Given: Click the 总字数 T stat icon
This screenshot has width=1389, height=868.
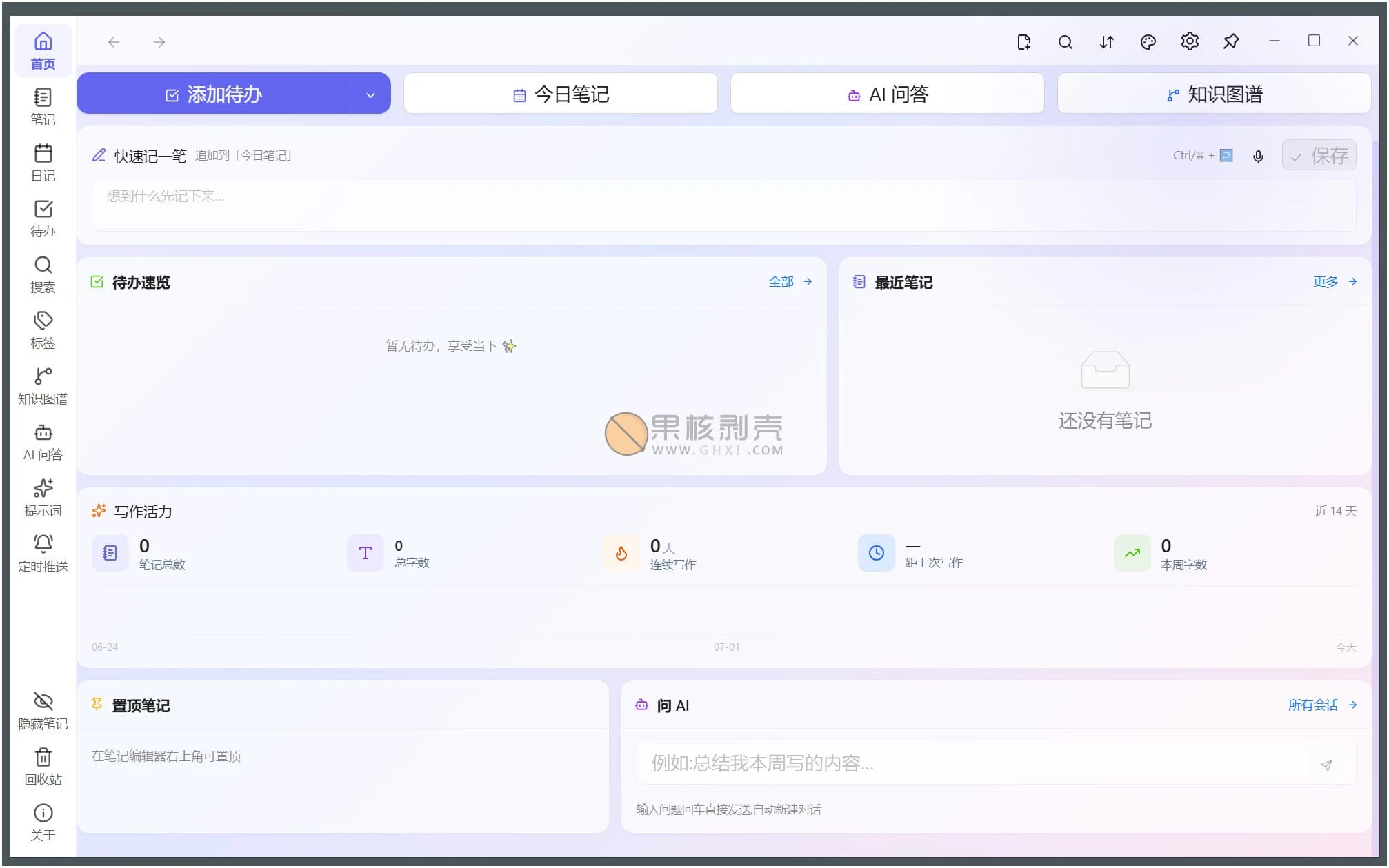Looking at the screenshot, I should point(366,553).
